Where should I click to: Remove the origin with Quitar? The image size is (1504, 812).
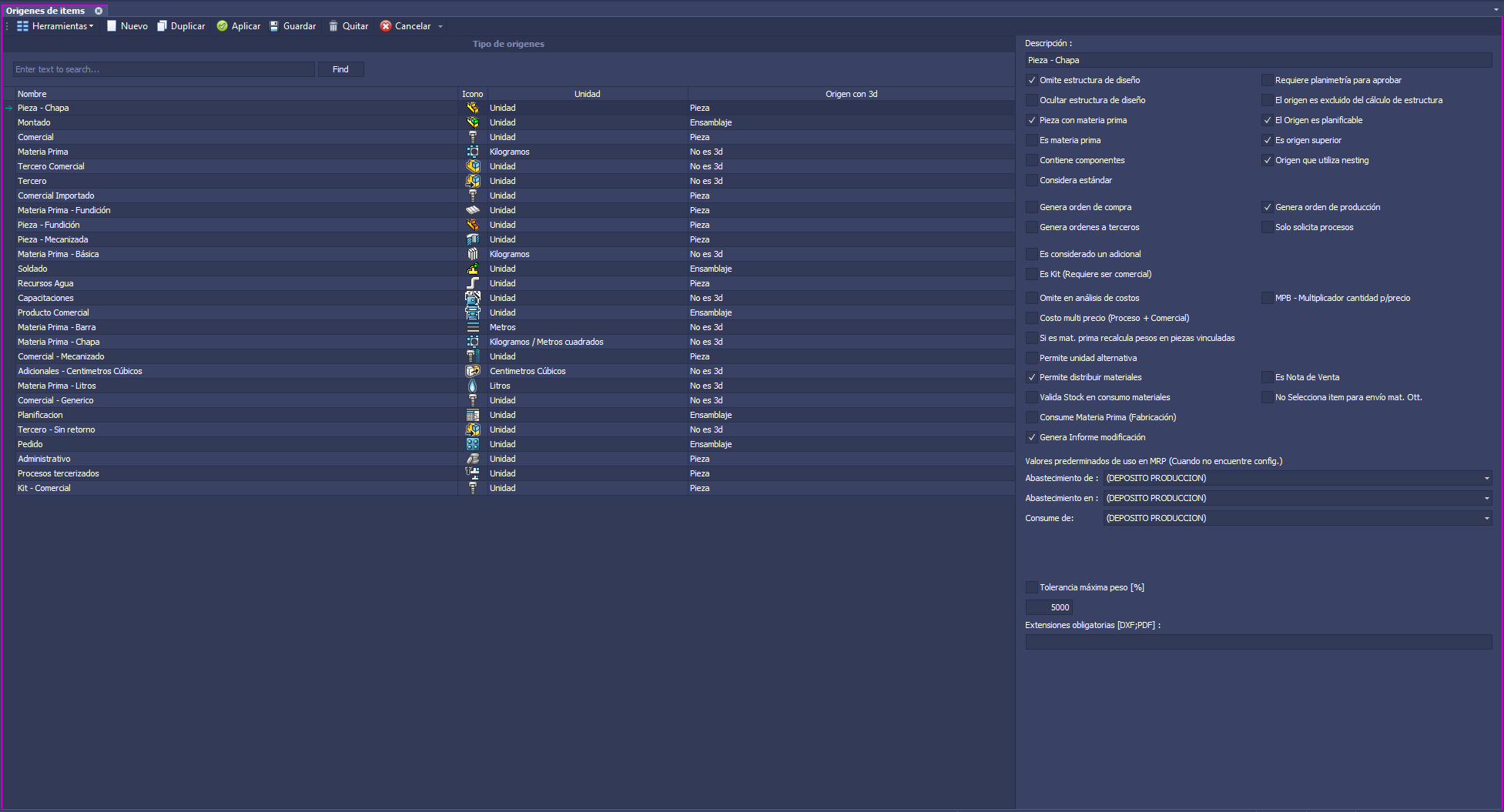[x=348, y=26]
